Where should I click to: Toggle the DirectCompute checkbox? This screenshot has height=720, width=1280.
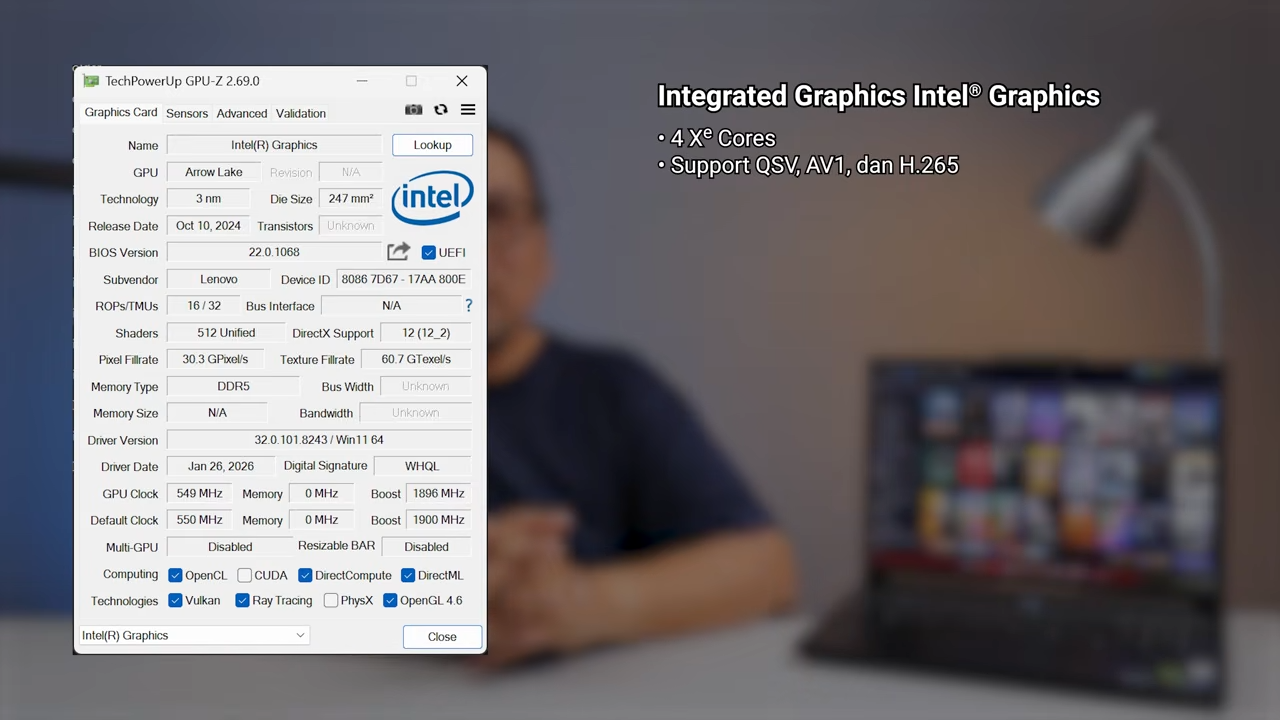(305, 575)
